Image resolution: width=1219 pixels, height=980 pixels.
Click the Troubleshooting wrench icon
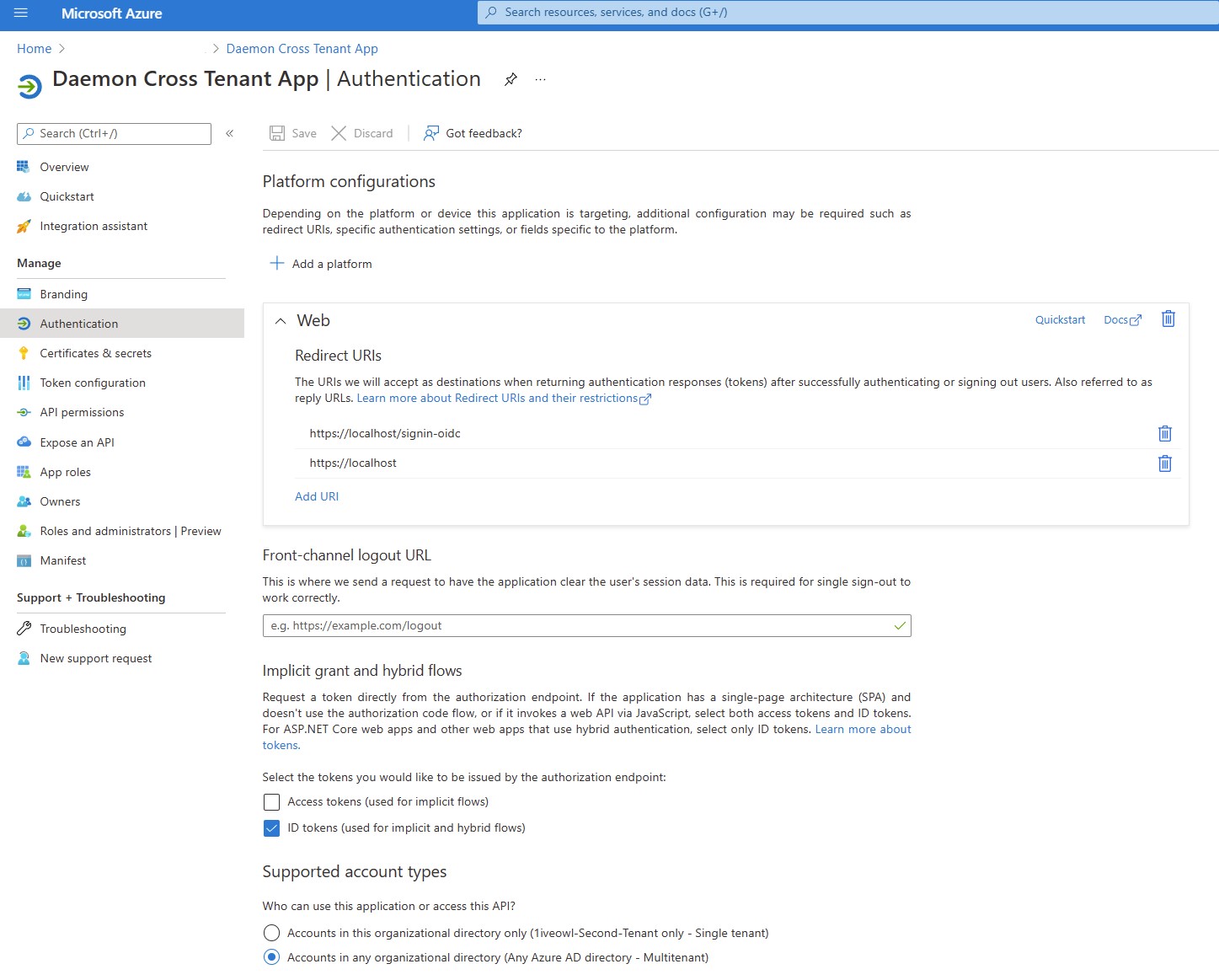pos(24,629)
